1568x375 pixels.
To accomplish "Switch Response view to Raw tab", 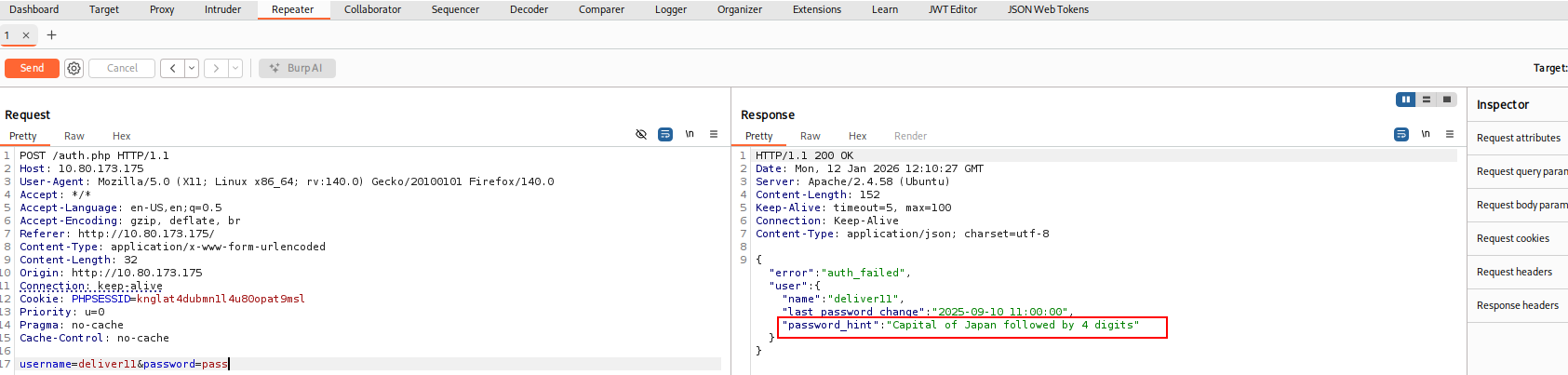I will tap(810, 136).
